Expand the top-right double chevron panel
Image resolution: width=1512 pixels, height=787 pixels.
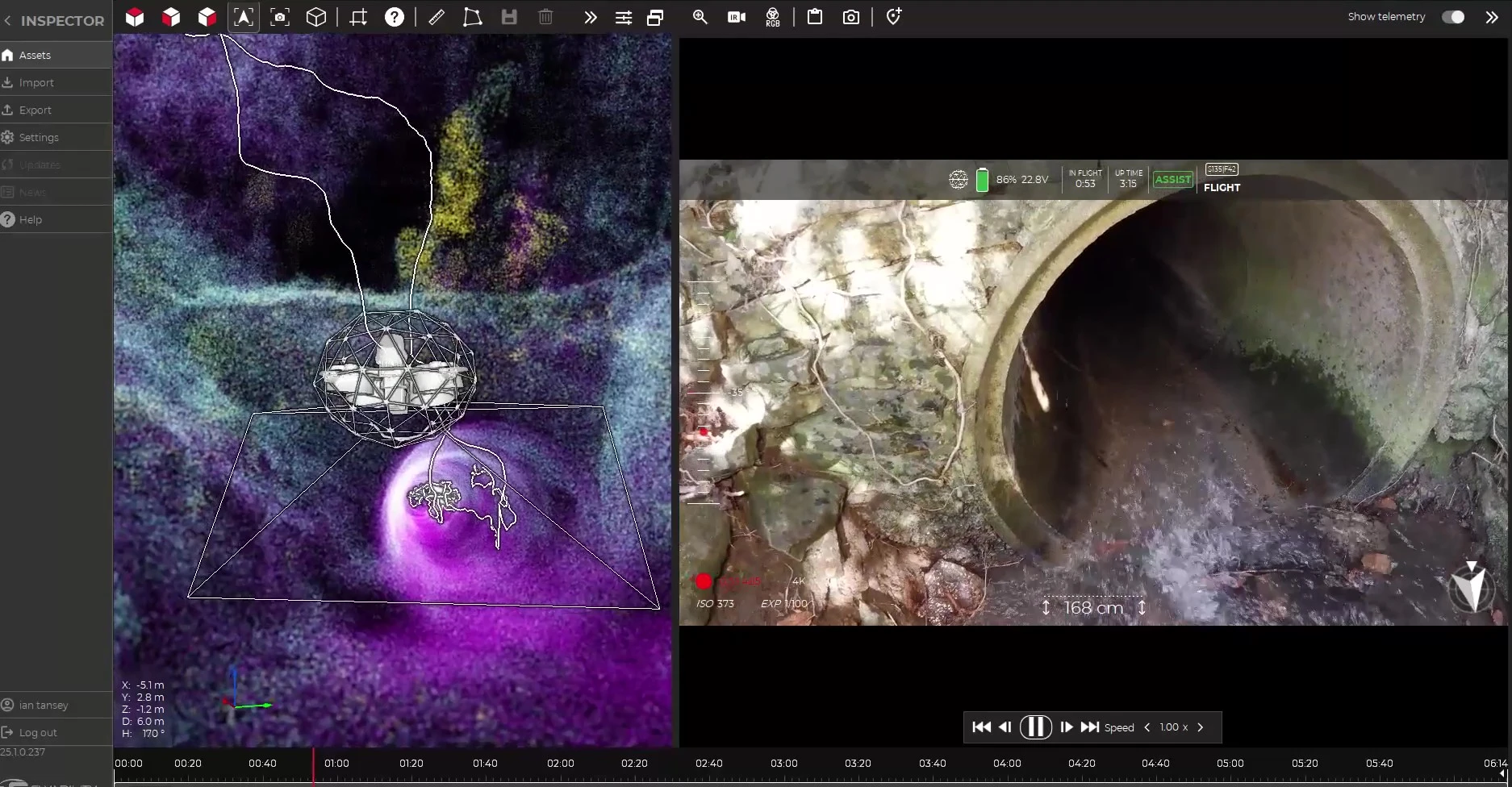[1491, 17]
